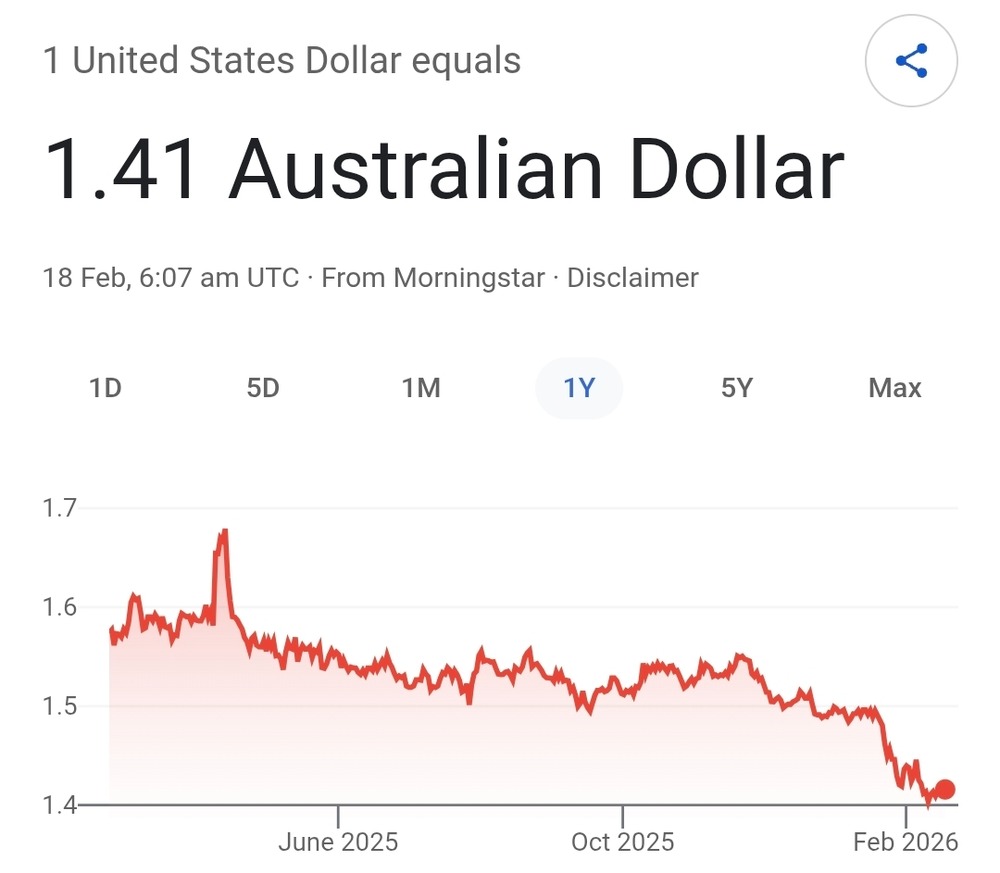
Task: Click the 1.41 Australian Dollar heading
Action: pyautogui.click(x=445, y=170)
